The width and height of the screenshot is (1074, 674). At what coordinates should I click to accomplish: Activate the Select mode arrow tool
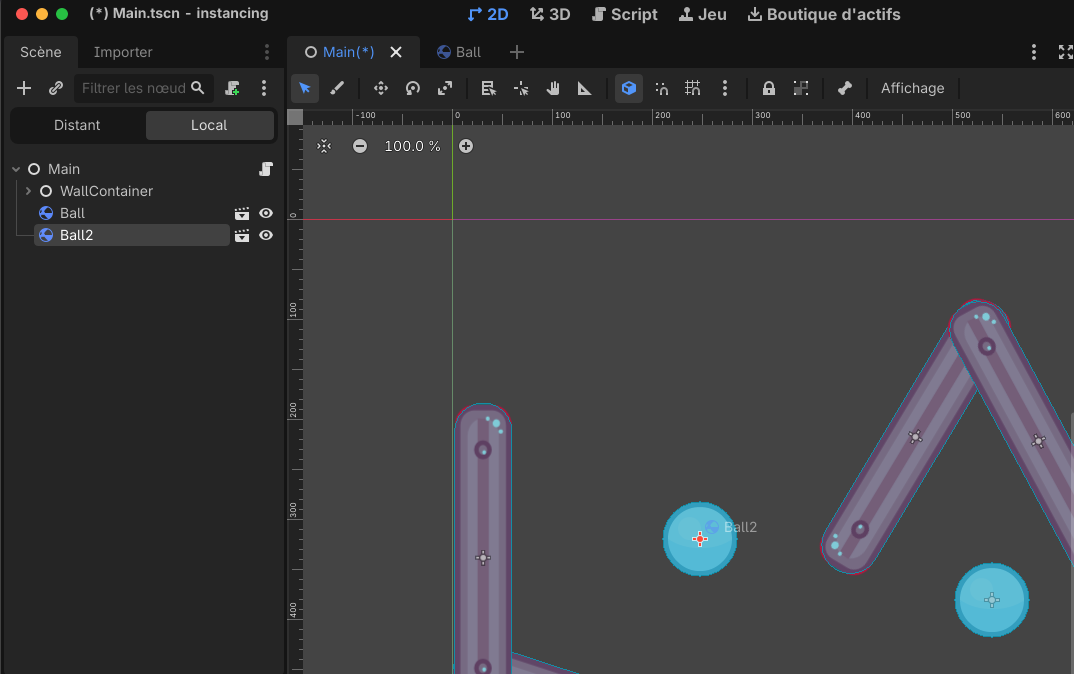(x=305, y=88)
